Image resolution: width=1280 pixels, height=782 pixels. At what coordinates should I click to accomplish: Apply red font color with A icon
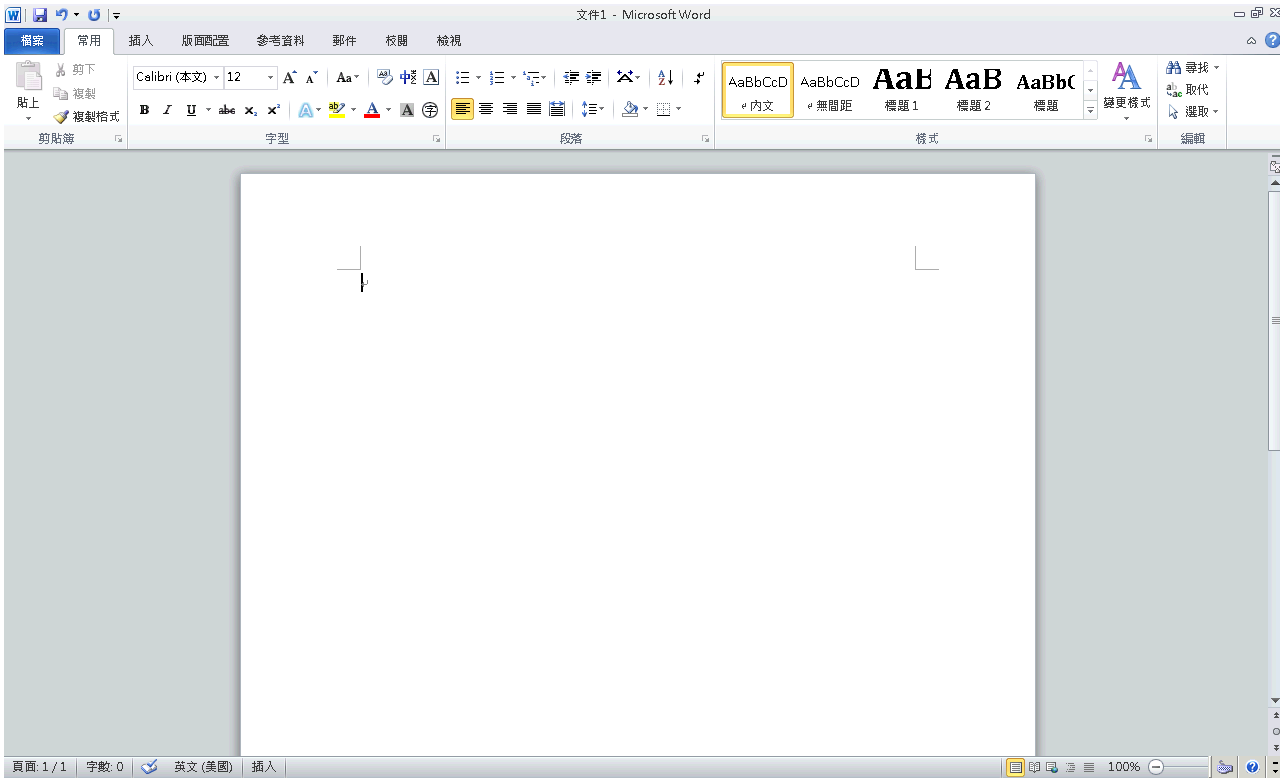(372, 110)
